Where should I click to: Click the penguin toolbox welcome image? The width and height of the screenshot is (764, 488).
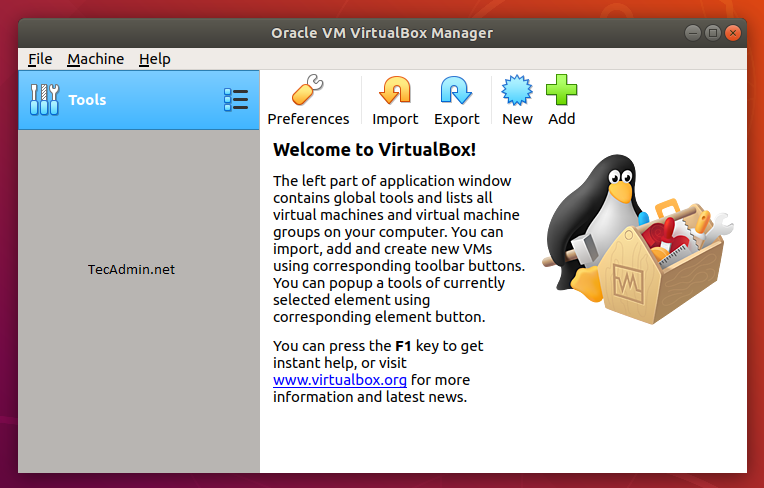click(637, 239)
